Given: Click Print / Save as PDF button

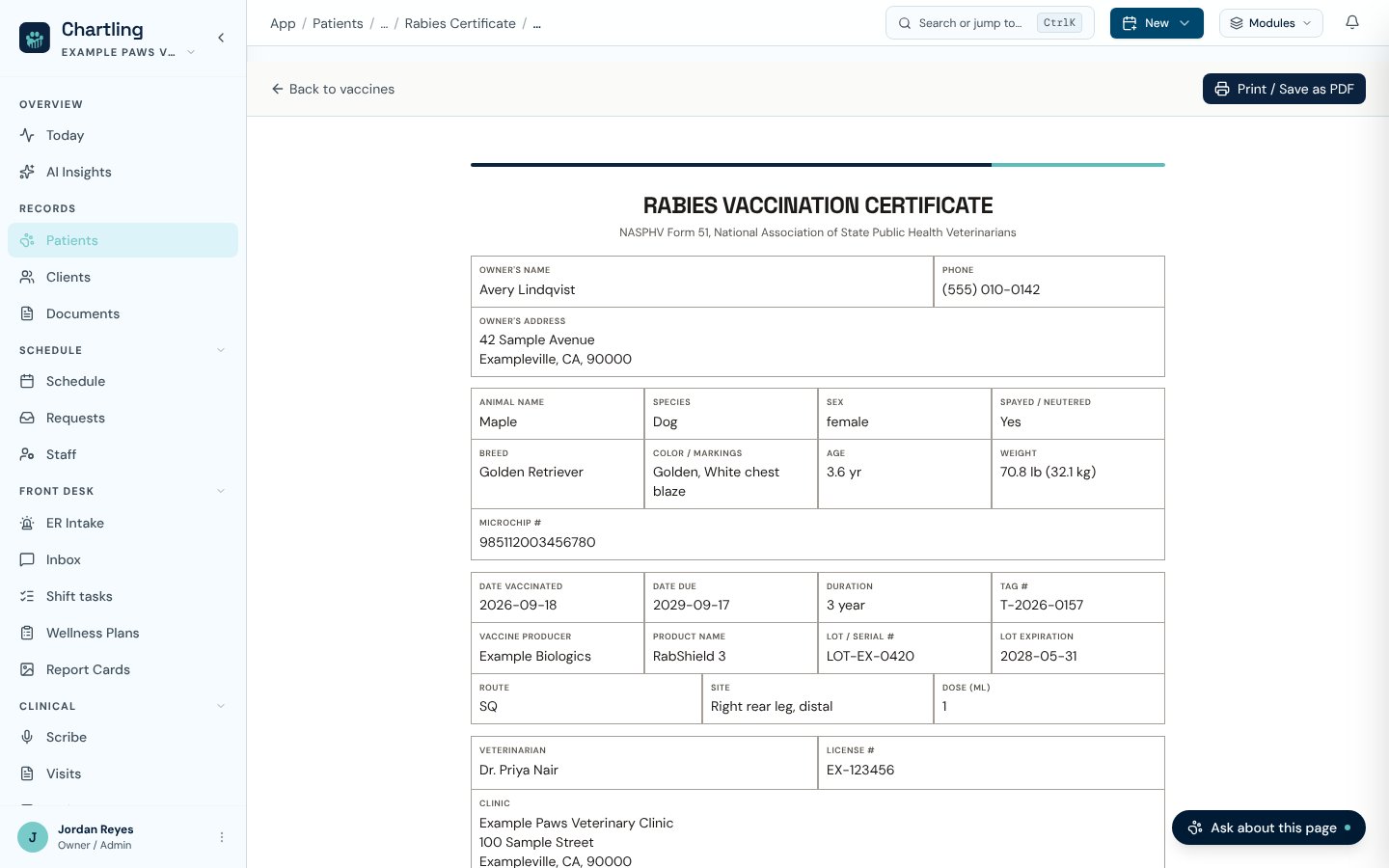Looking at the screenshot, I should pyautogui.click(x=1284, y=89).
